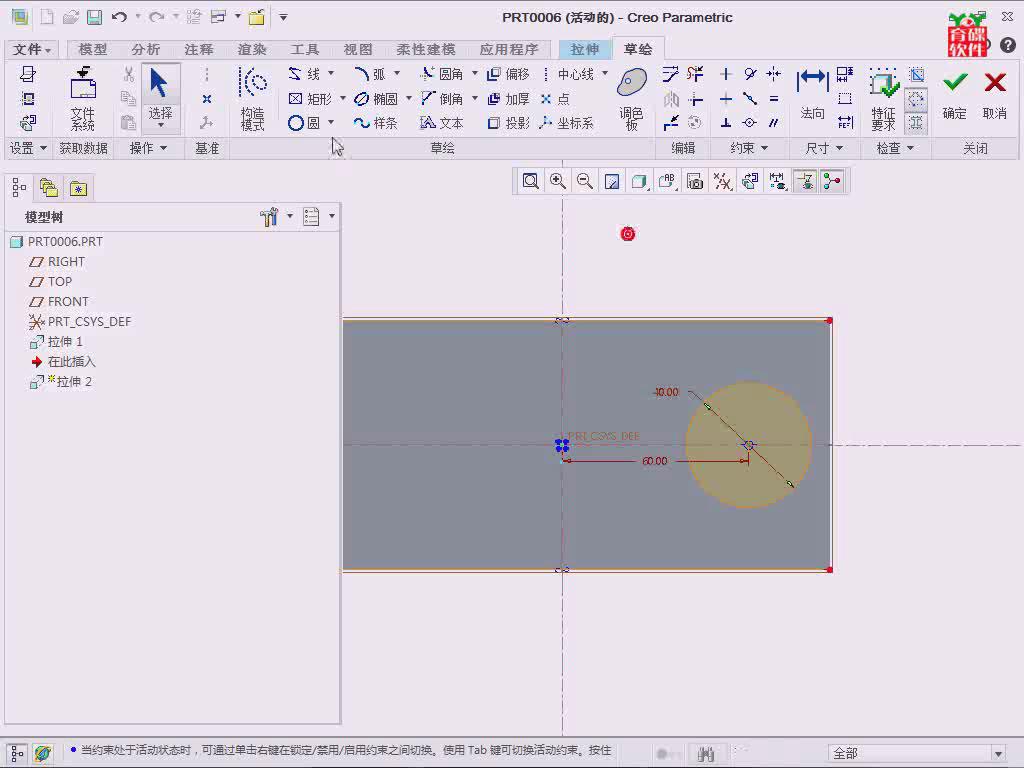
Task: Confirm the sketch with the 确定 checkmark button
Action: [x=955, y=95]
